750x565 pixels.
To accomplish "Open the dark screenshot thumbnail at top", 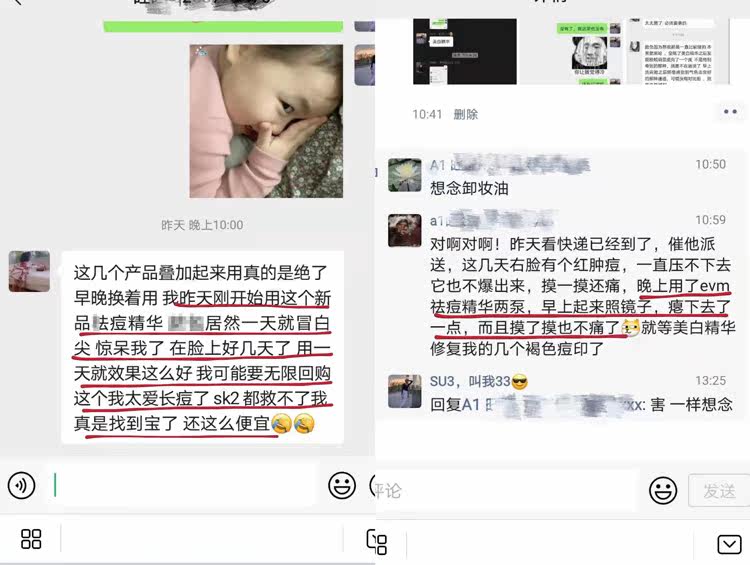I will [464, 51].
